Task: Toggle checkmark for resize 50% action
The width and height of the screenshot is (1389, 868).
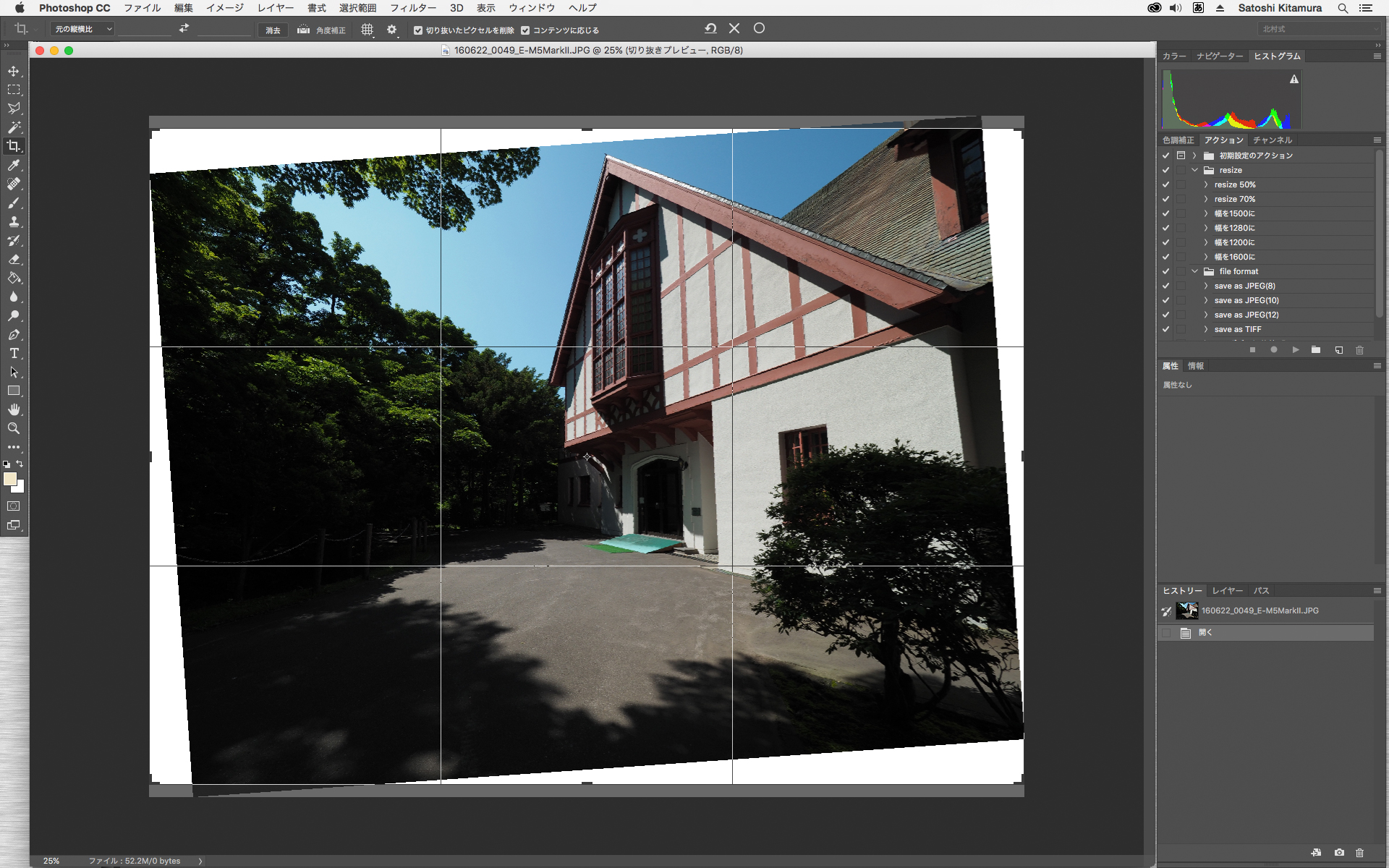Action: point(1165,184)
